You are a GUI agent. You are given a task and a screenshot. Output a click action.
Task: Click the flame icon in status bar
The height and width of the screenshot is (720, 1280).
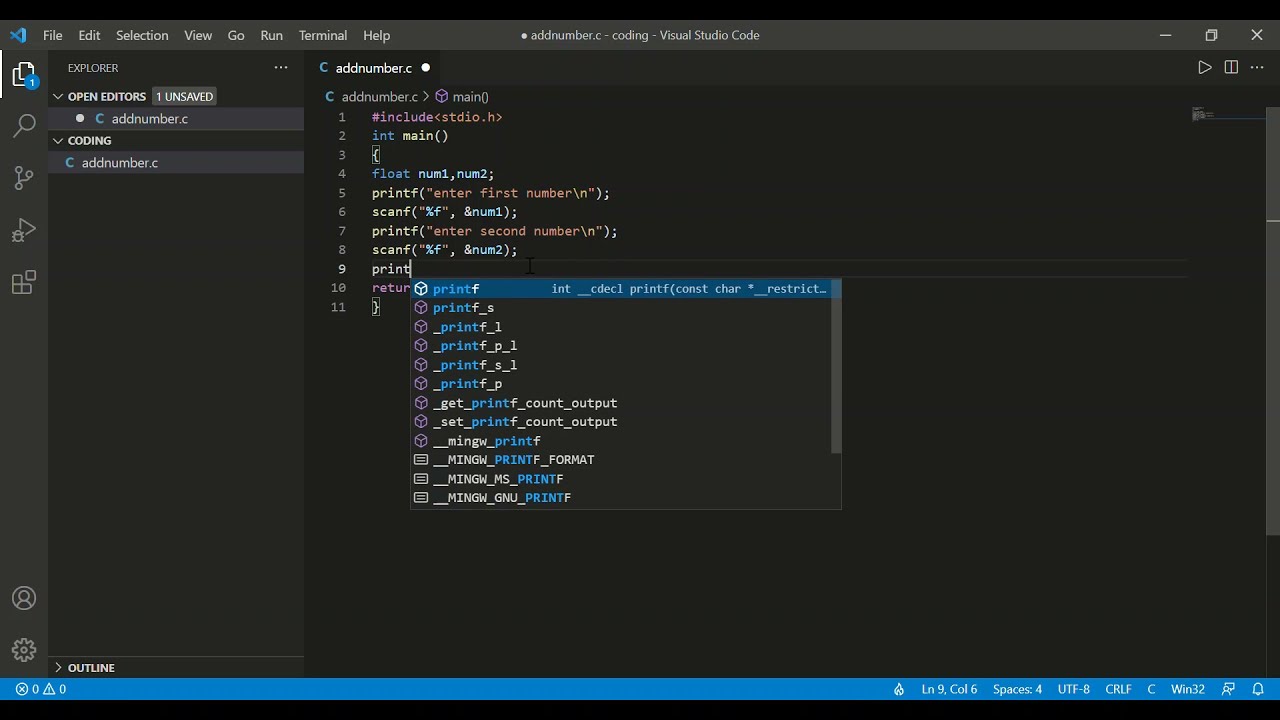[x=899, y=689]
